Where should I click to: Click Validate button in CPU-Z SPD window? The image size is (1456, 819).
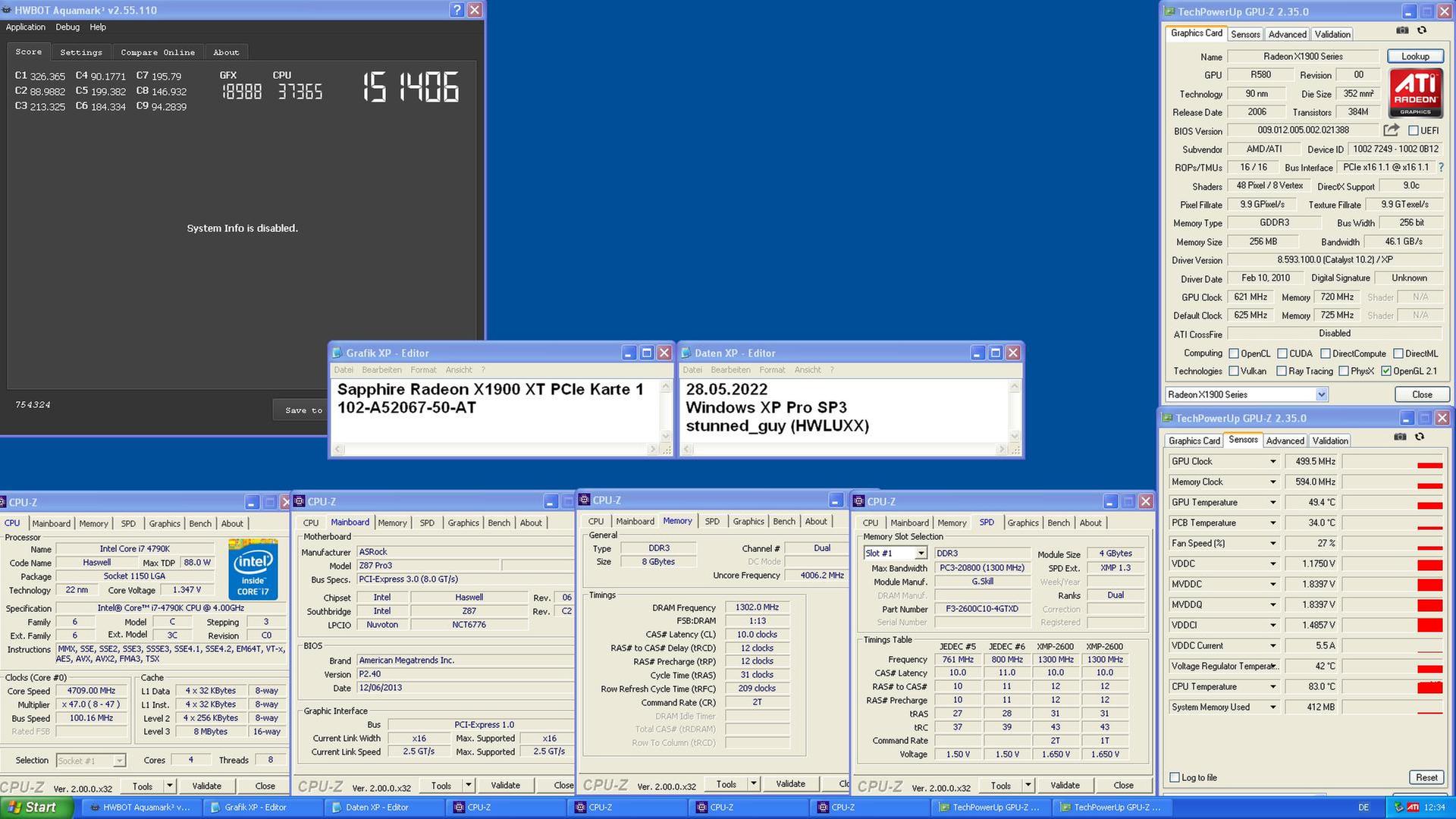1065,785
